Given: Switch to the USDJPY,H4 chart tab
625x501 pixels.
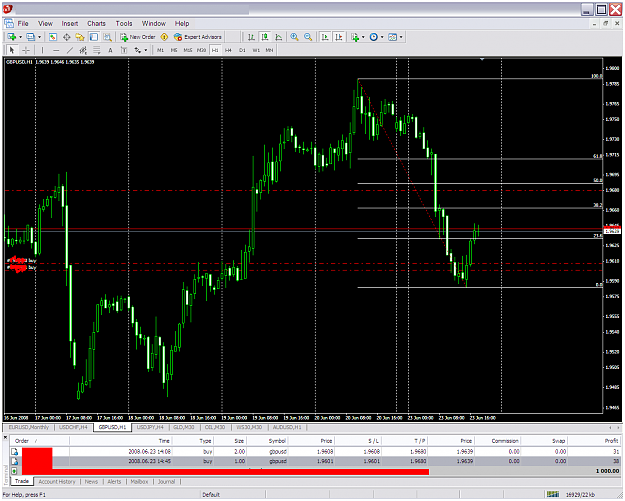Looking at the screenshot, I should click(x=150, y=427).
